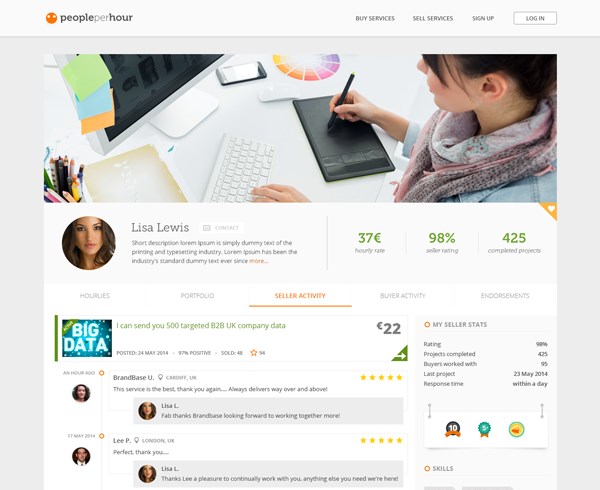
Task: Click the Contact button next to Lisa Lewis
Action: (222, 228)
